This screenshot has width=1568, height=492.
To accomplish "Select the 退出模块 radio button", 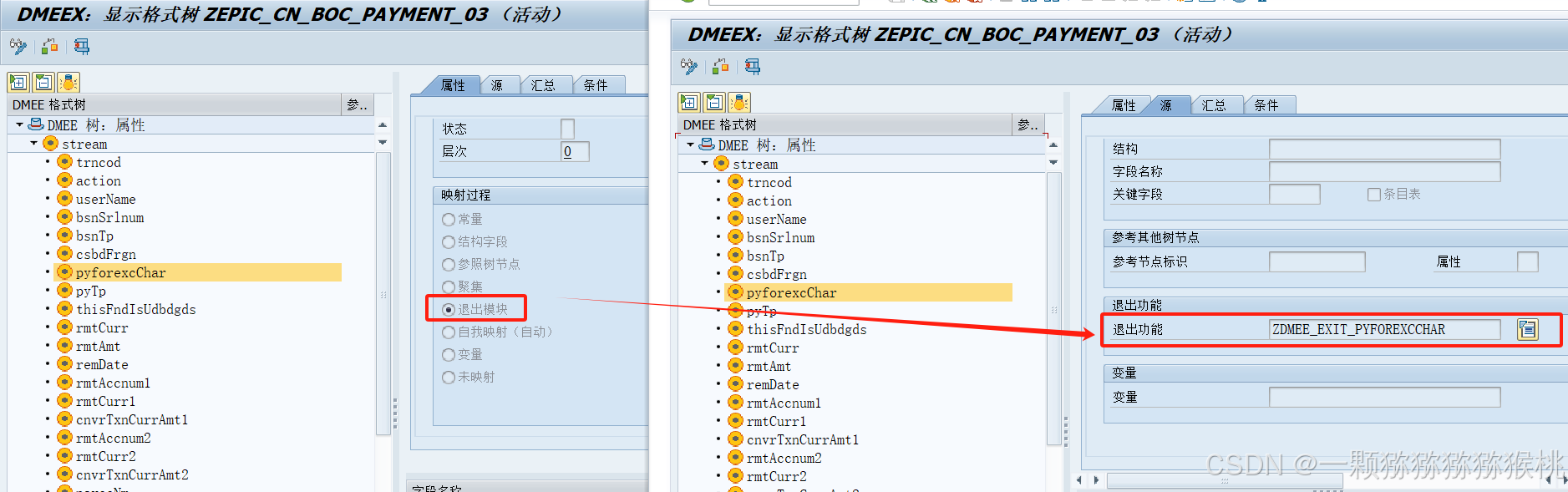I will pos(449,310).
